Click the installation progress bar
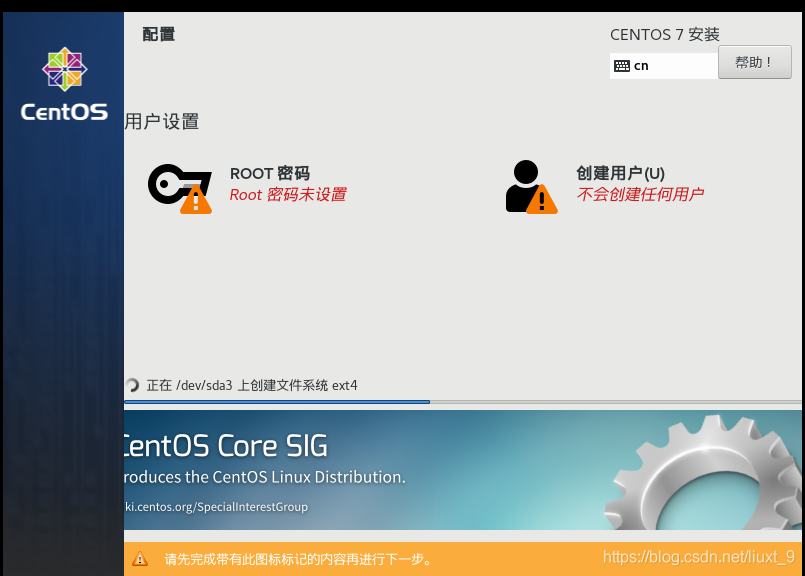The height and width of the screenshot is (576, 805). point(463,402)
